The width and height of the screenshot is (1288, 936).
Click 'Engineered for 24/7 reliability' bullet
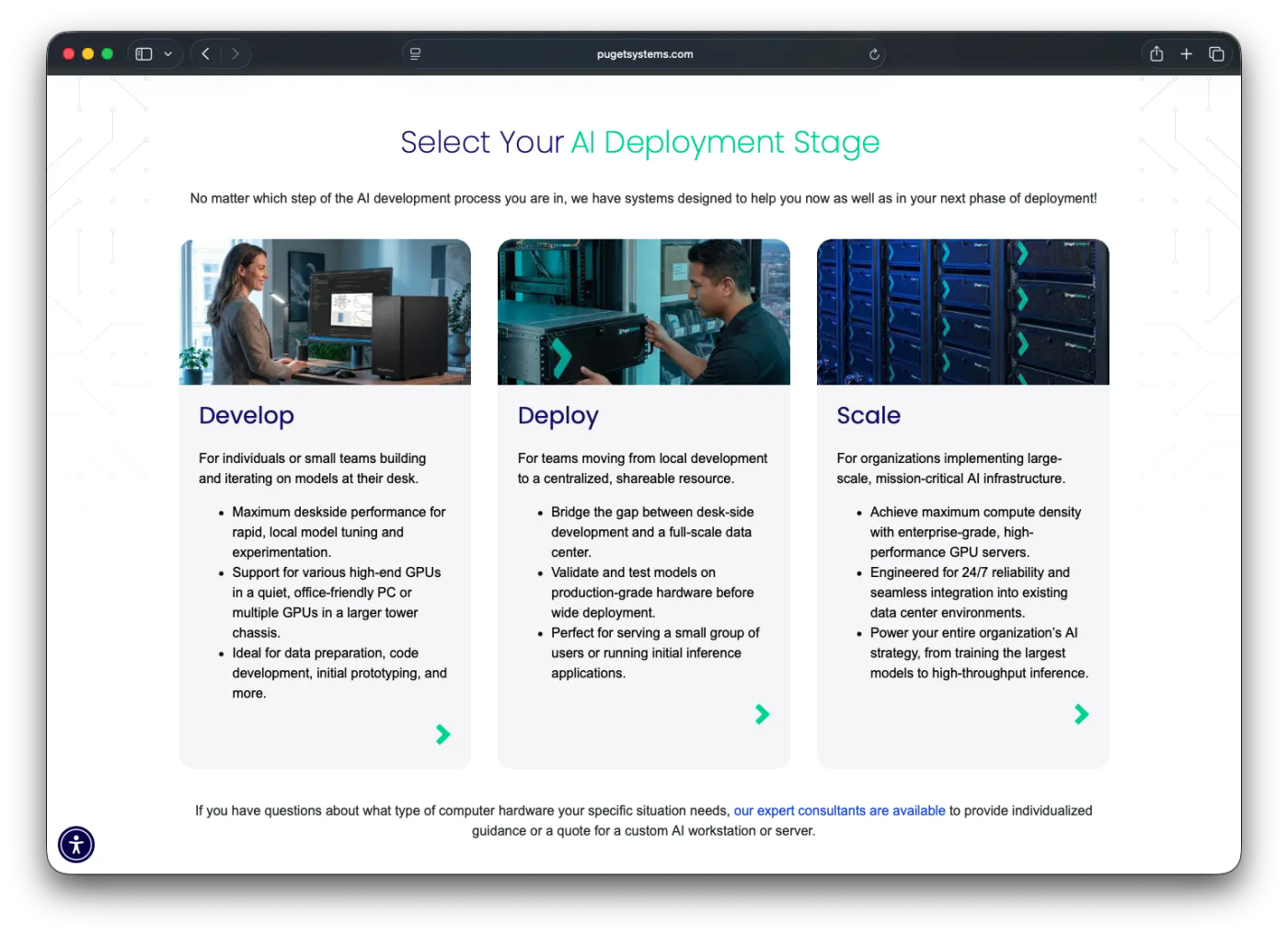point(970,593)
